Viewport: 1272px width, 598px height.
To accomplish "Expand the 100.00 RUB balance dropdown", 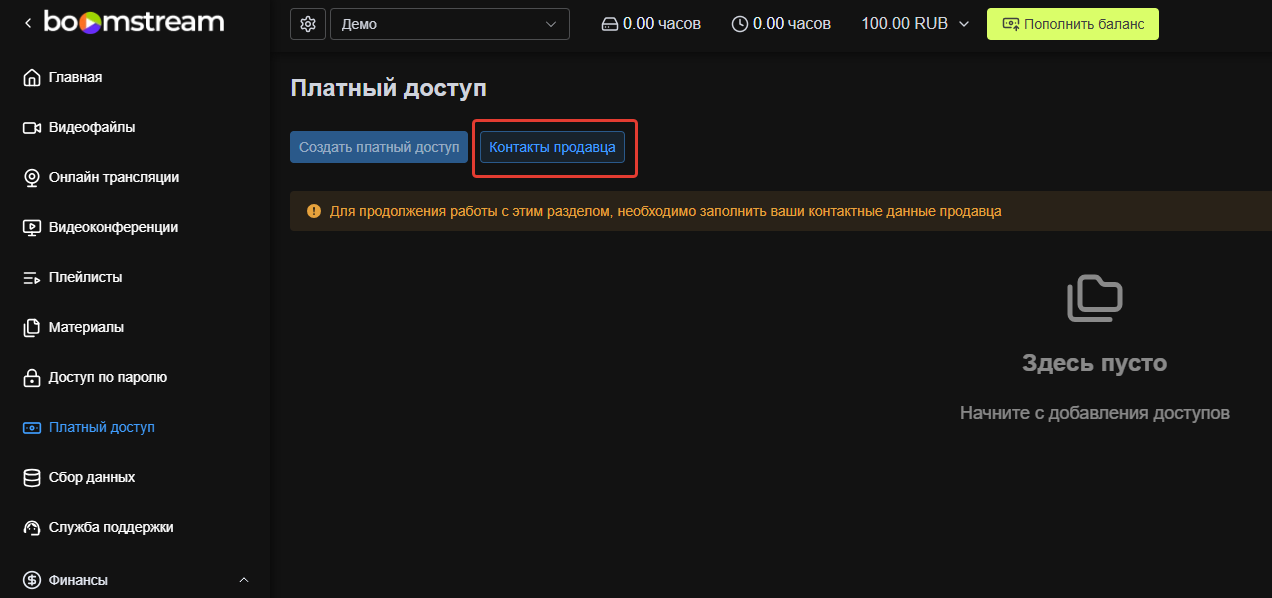I will point(915,24).
